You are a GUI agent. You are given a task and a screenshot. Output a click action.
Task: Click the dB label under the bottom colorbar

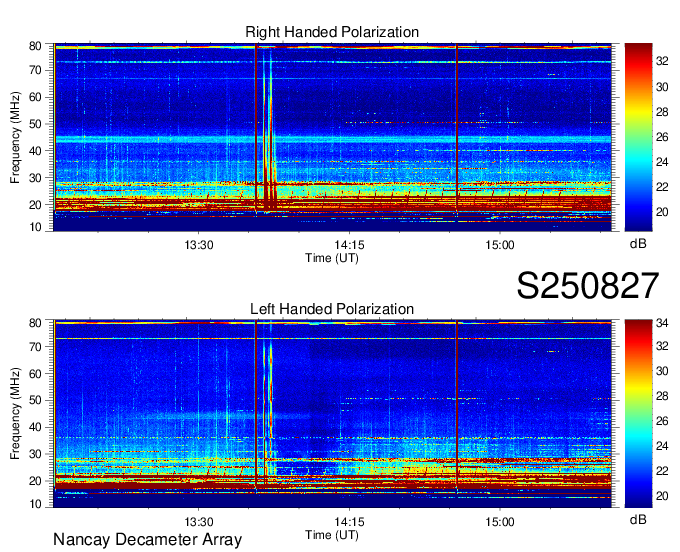638,519
